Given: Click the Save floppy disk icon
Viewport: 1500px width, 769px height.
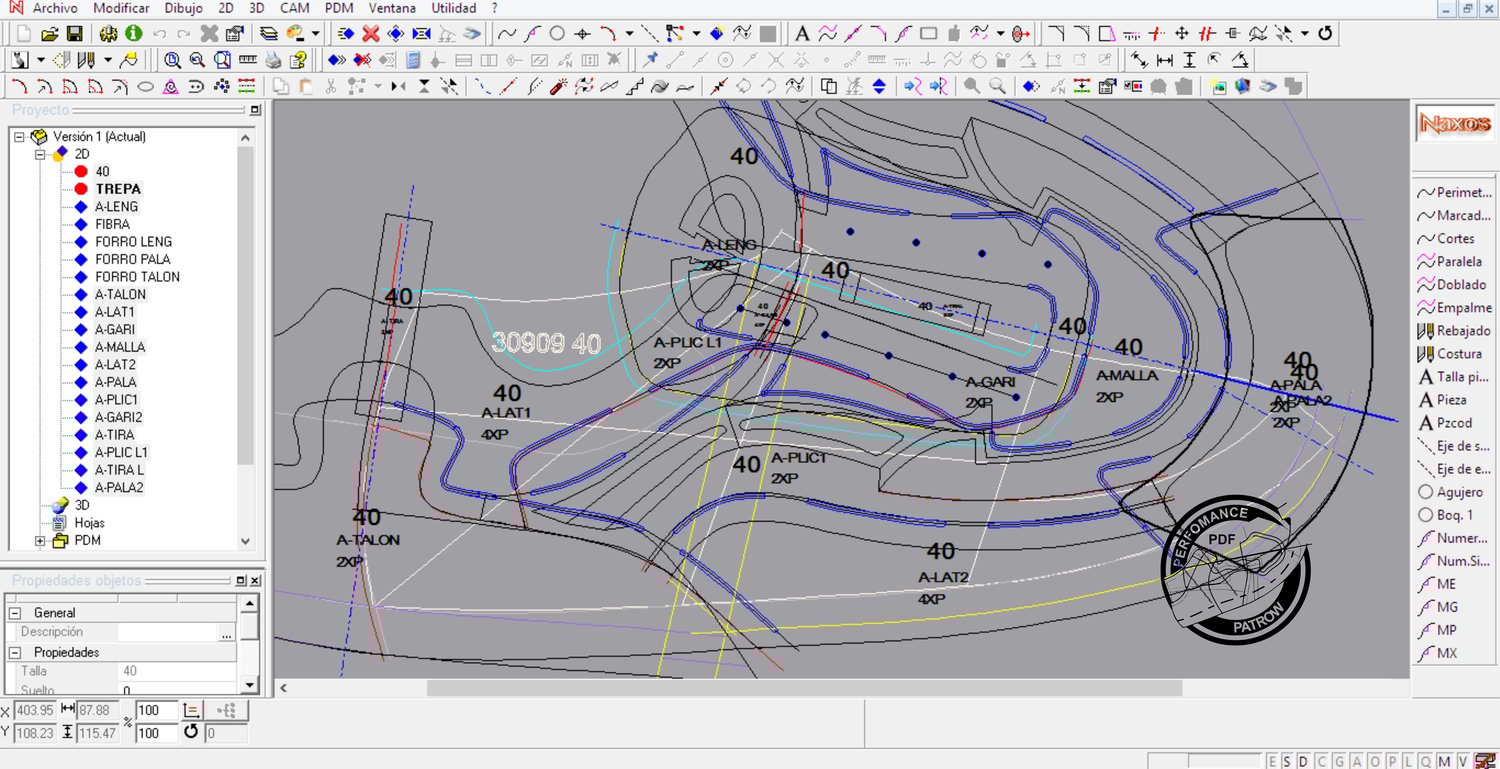Looking at the screenshot, I should click(x=74, y=34).
